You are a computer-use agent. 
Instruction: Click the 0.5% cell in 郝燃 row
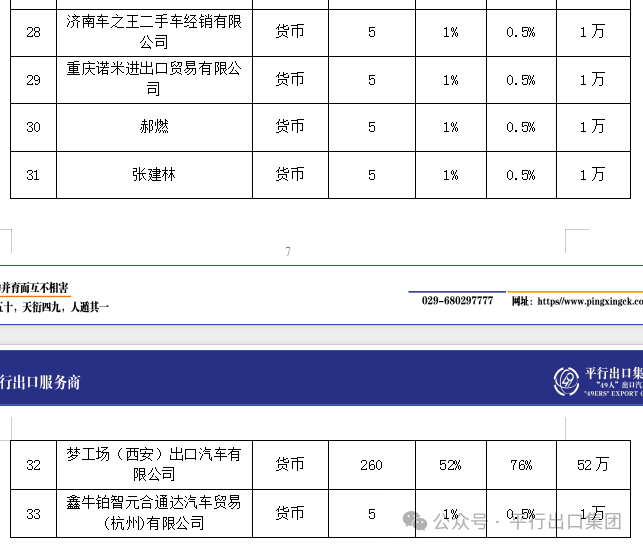point(521,127)
